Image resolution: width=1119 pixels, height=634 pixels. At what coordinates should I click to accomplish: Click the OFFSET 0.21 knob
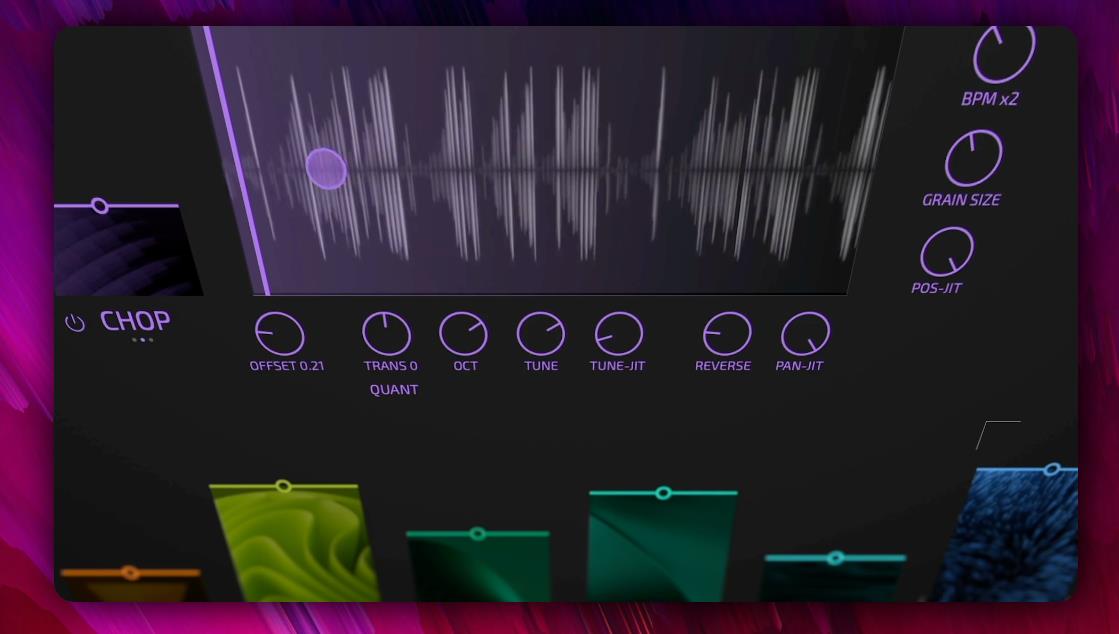click(x=280, y=333)
